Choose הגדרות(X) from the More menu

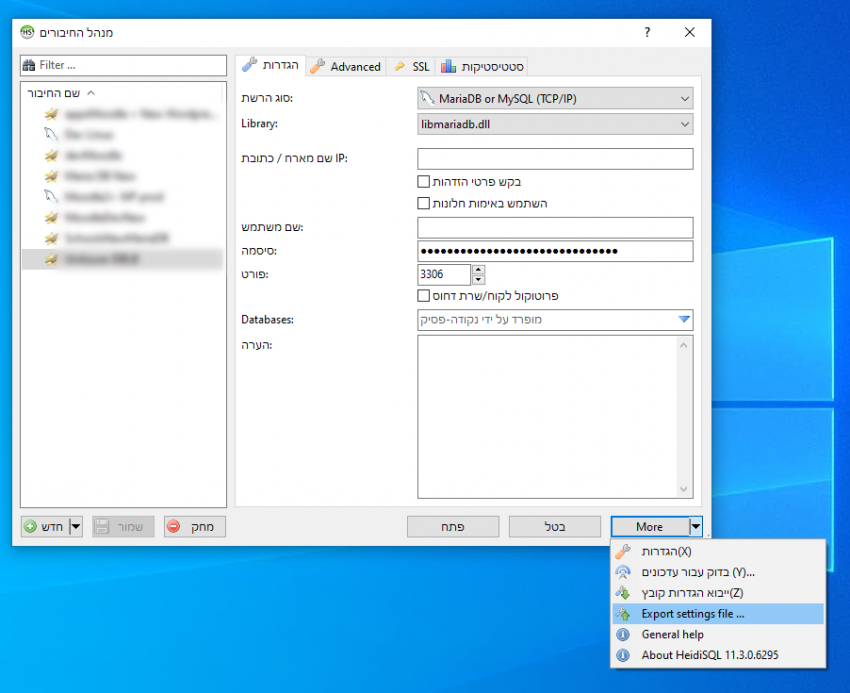[718, 551]
